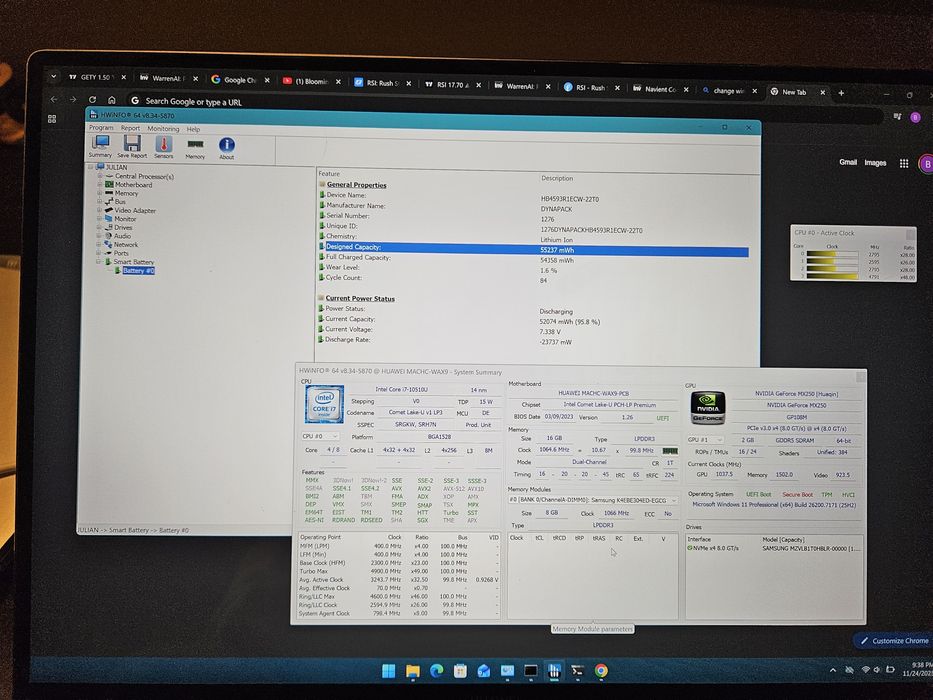This screenshot has height=700, width=933.
Task: Click the NVMe x4 8.0 GT/s drive entry
Action: [x=774, y=548]
